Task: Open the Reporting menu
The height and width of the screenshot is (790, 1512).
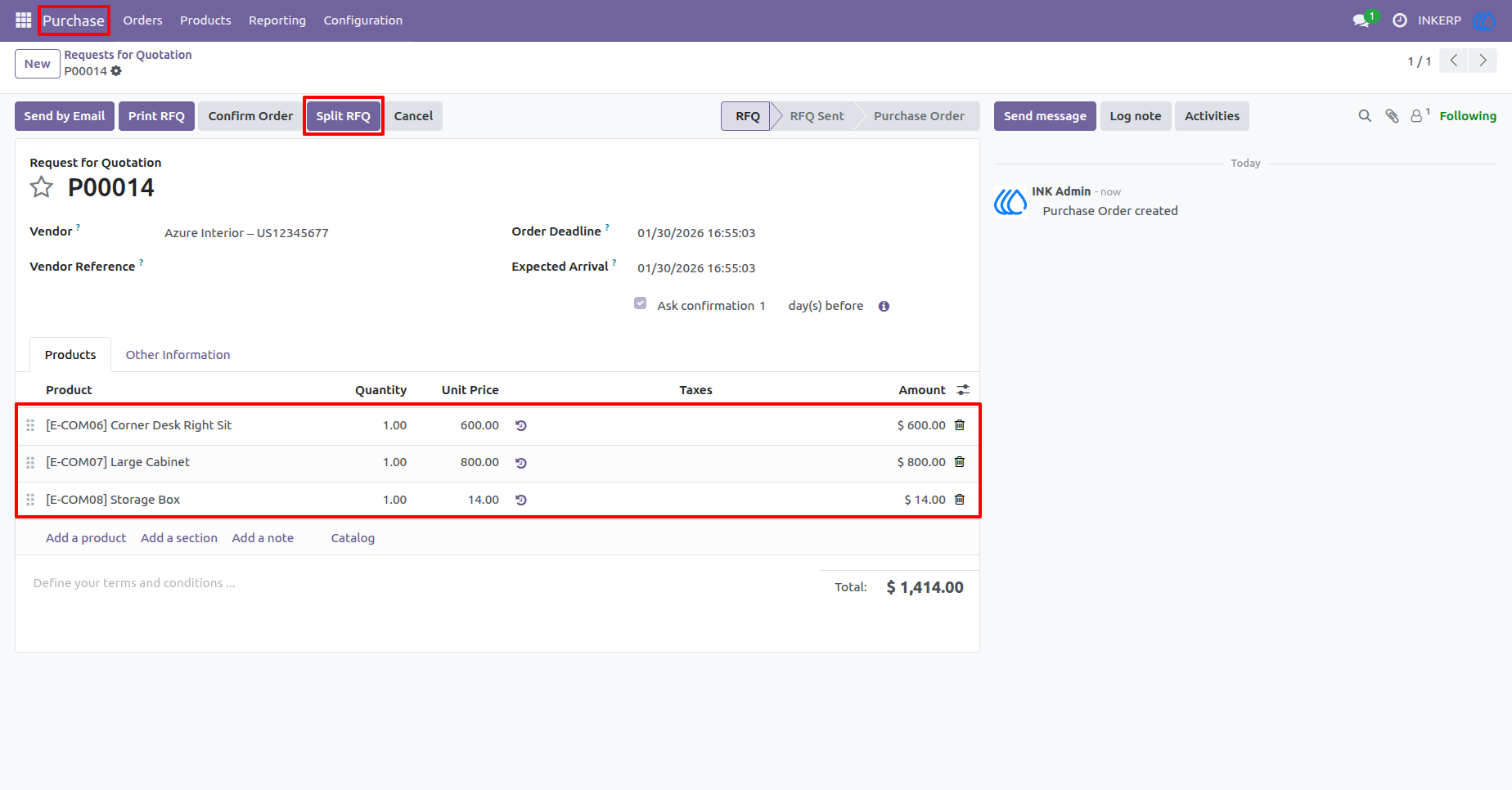Action: coord(277,20)
